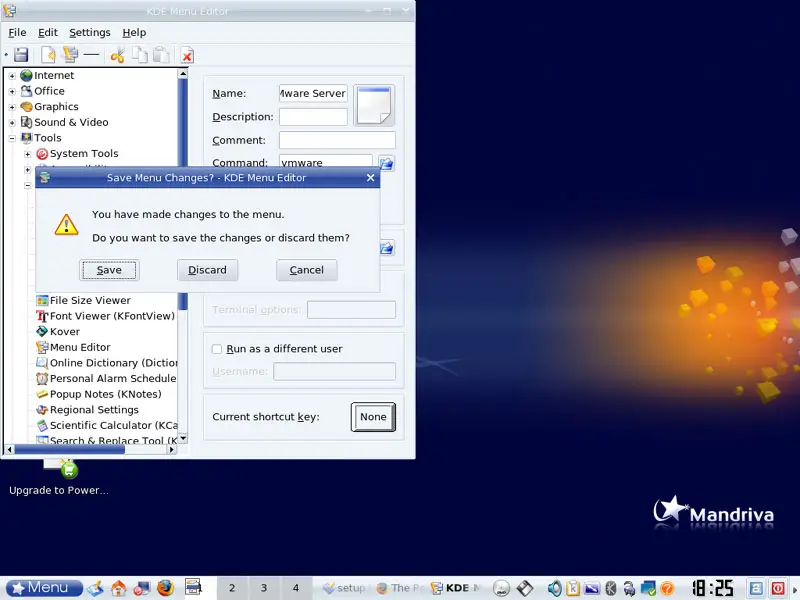The width and height of the screenshot is (800, 600).
Task: Click the Cut scissors icon
Action: pos(117,55)
